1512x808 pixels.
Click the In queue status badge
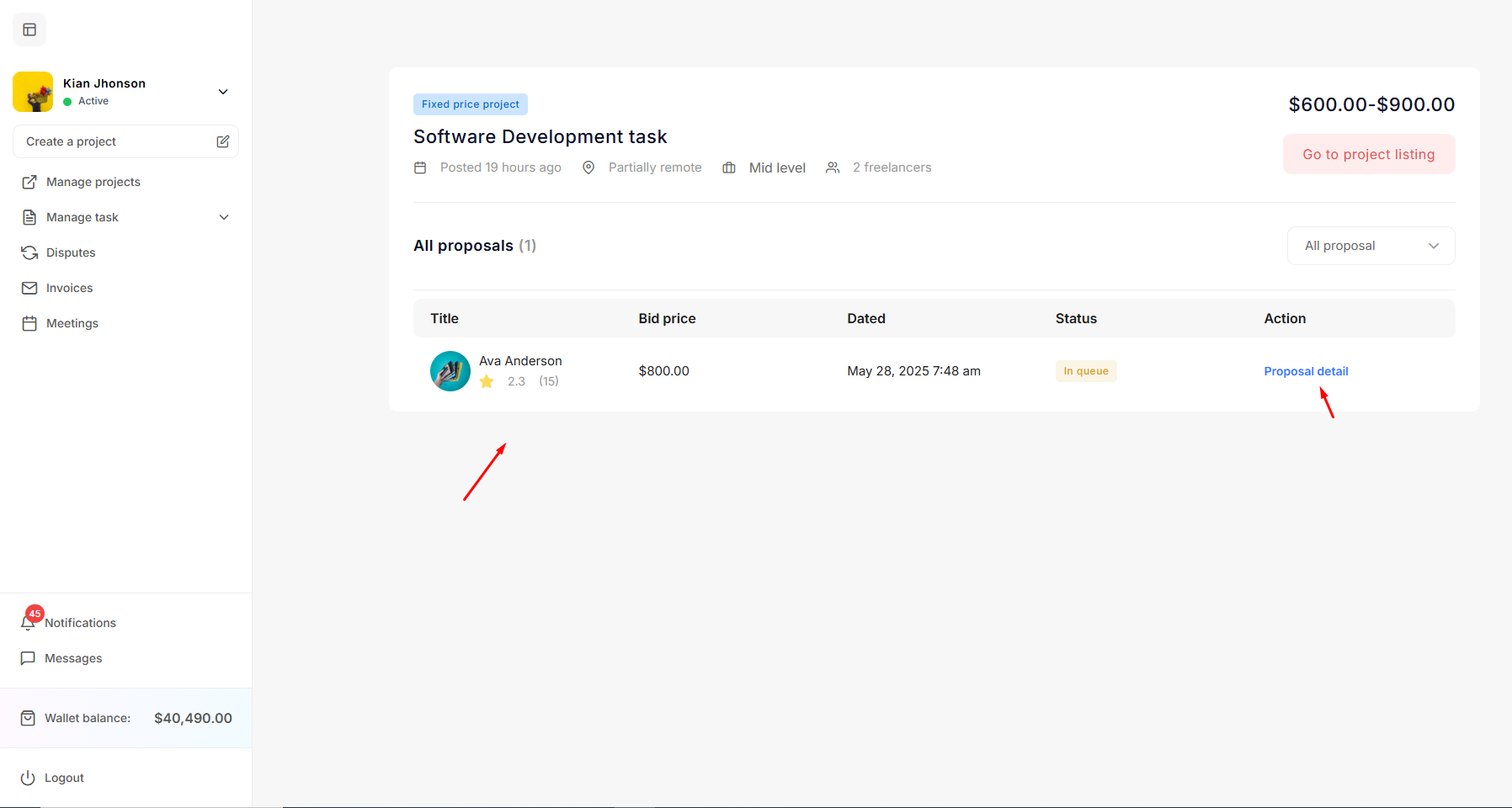[1085, 371]
